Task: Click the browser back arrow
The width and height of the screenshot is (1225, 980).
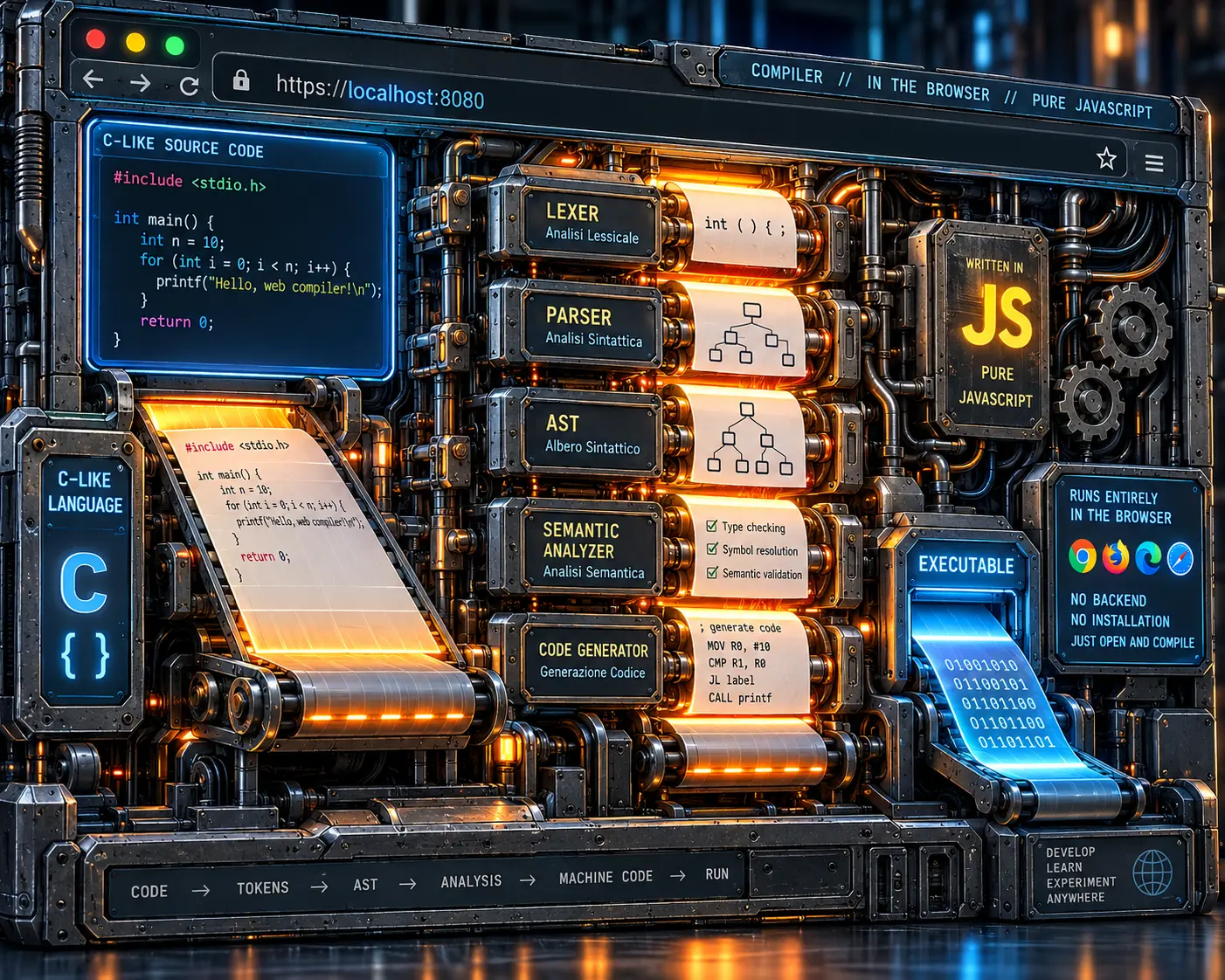Action: coord(93,80)
